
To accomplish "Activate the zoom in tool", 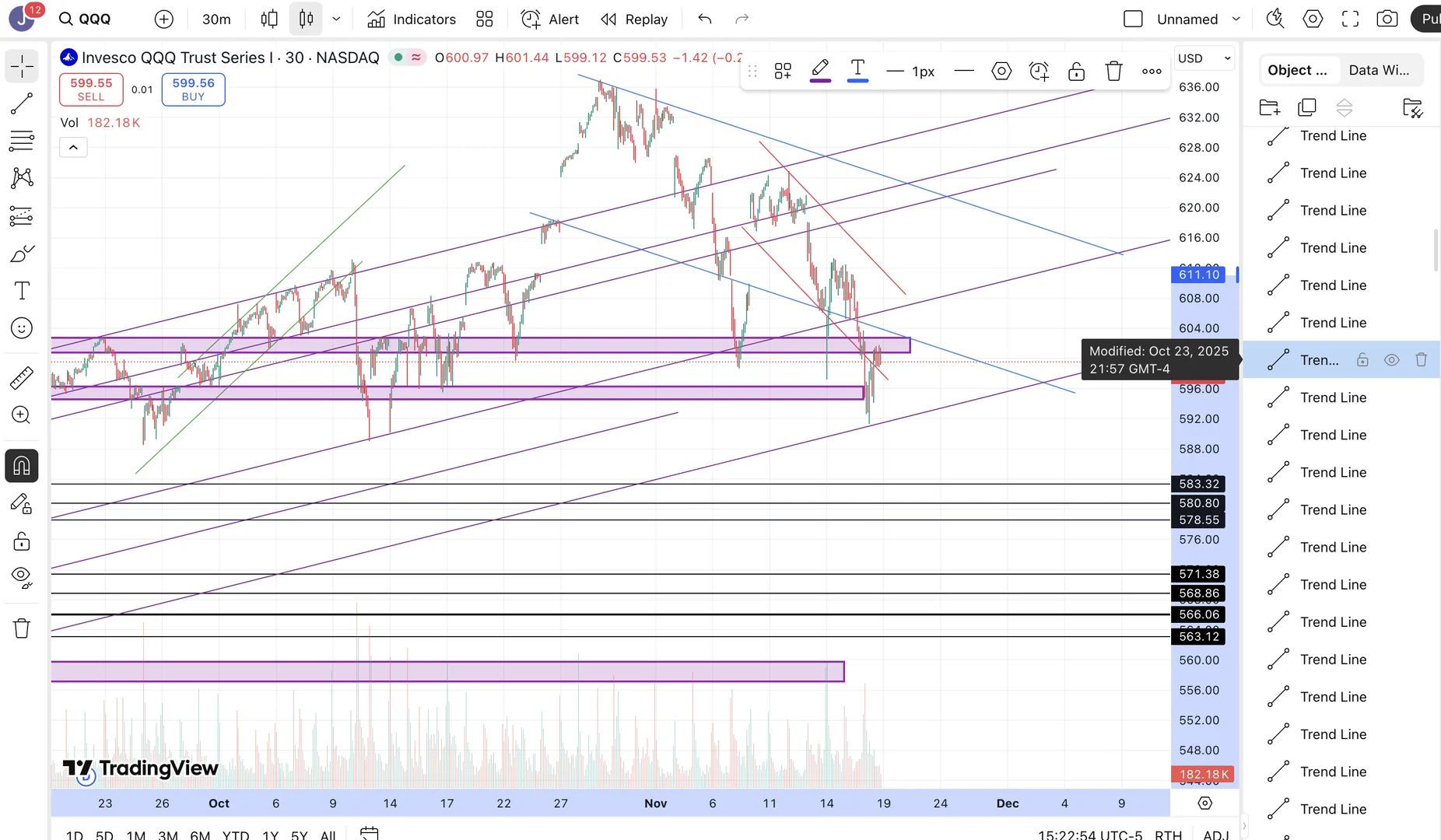I will click(x=22, y=415).
